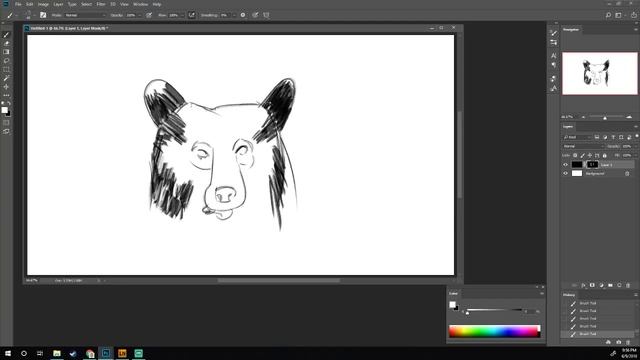Open the Flow dropdown arrow
This screenshot has width=640, height=360.
[182, 15]
